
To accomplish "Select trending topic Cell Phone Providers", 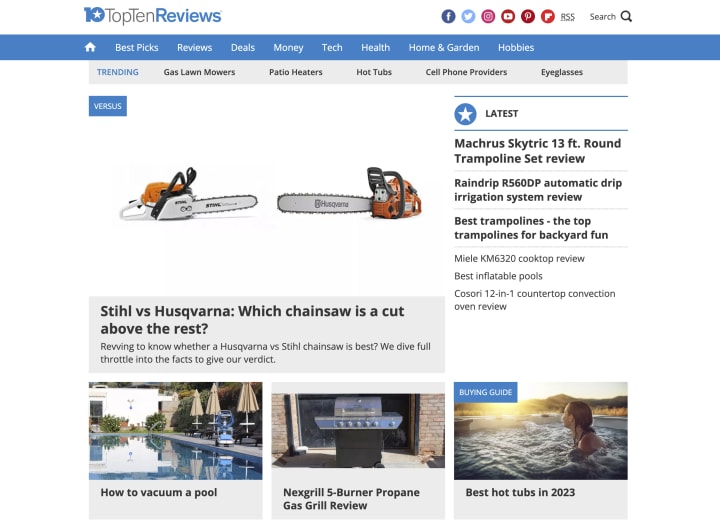I will [466, 72].
